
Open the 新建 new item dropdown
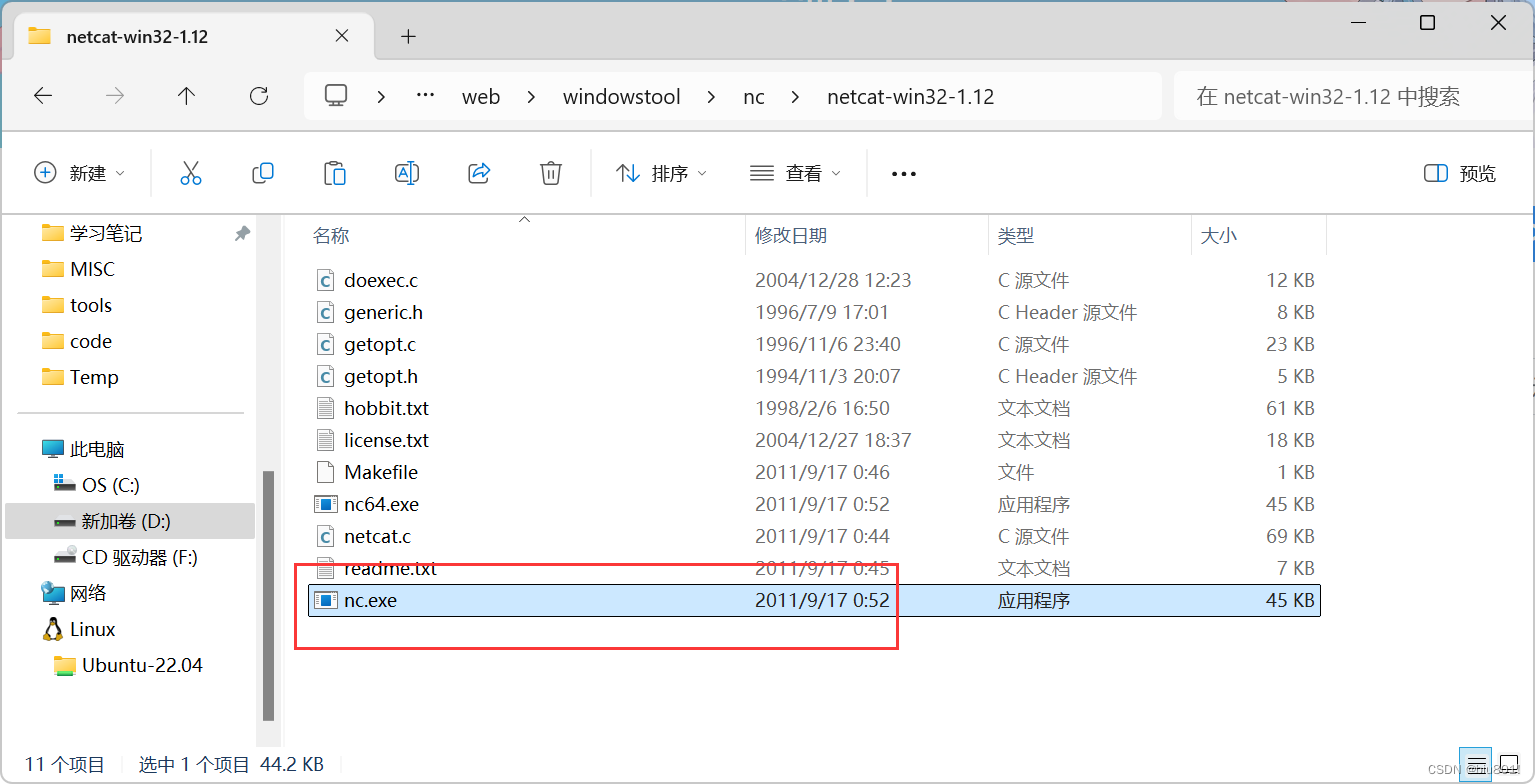(80, 173)
